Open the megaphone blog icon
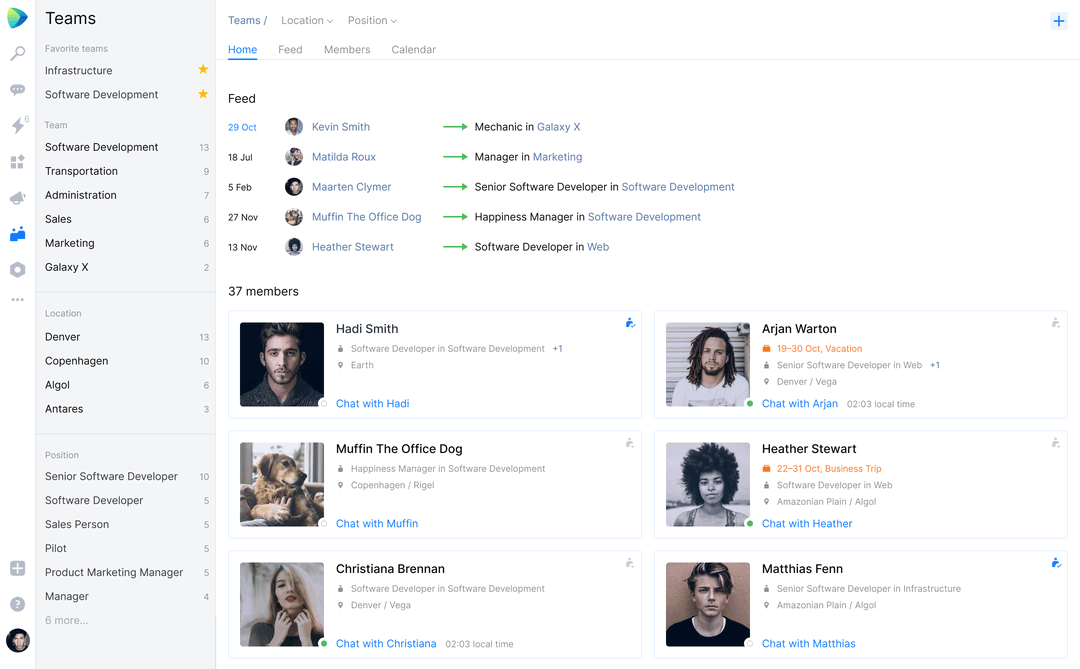 (18, 198)
